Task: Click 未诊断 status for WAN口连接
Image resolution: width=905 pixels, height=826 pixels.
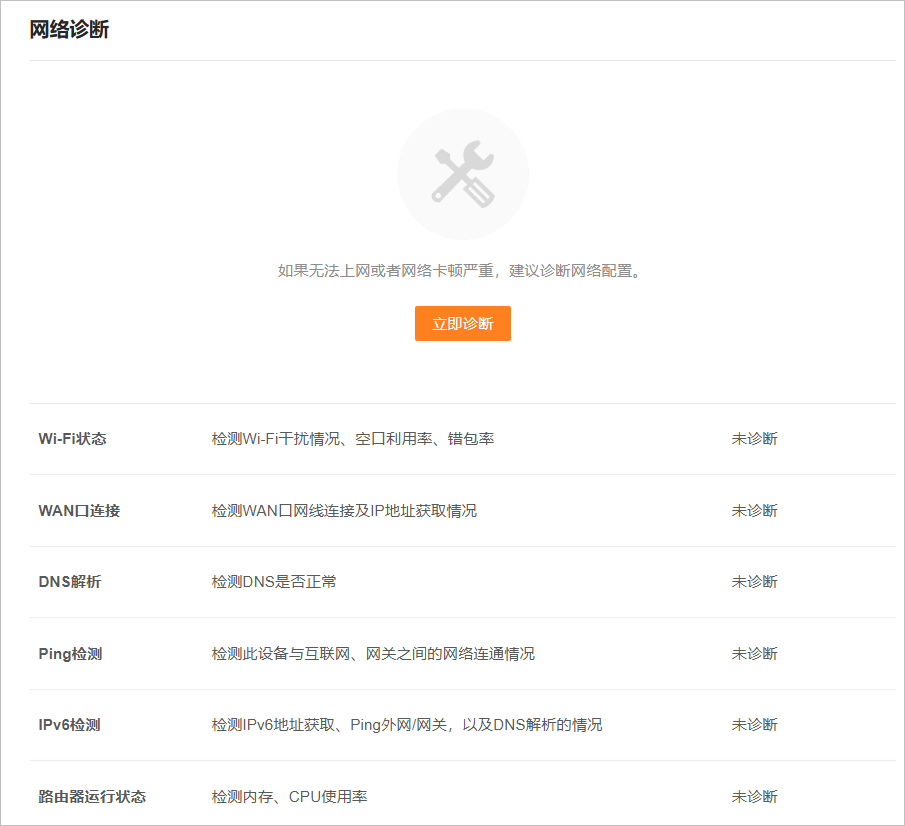Action: (754, 511)
